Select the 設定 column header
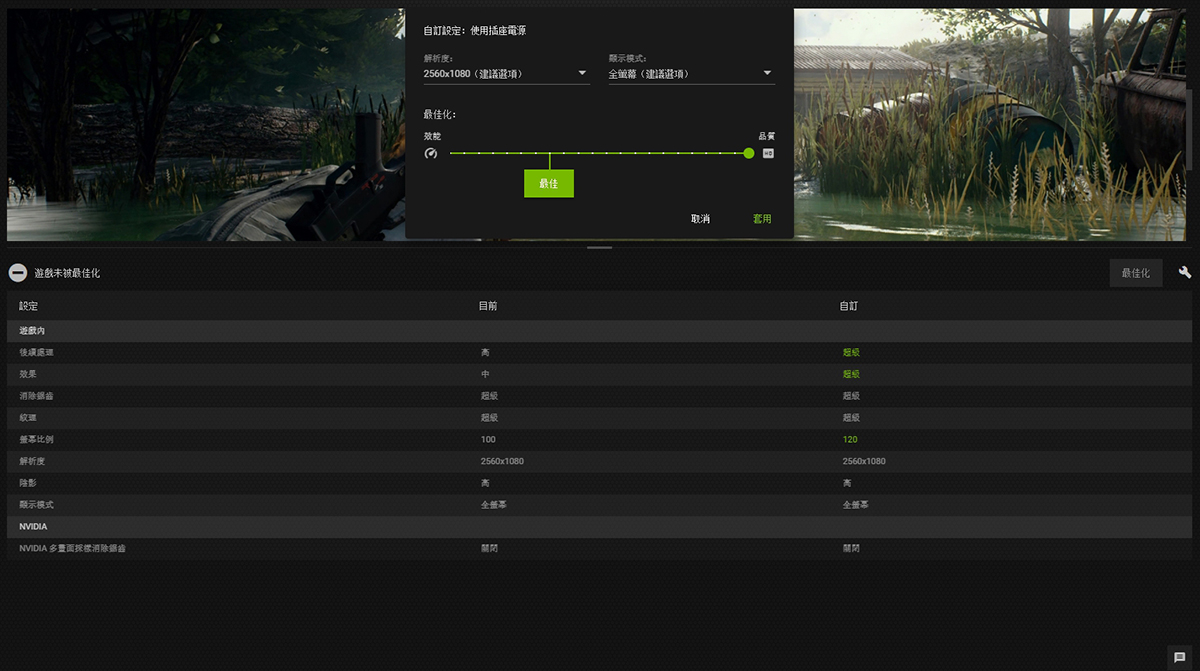Image resolution: width=1200 pixels, height=671 pixels. 28,306
